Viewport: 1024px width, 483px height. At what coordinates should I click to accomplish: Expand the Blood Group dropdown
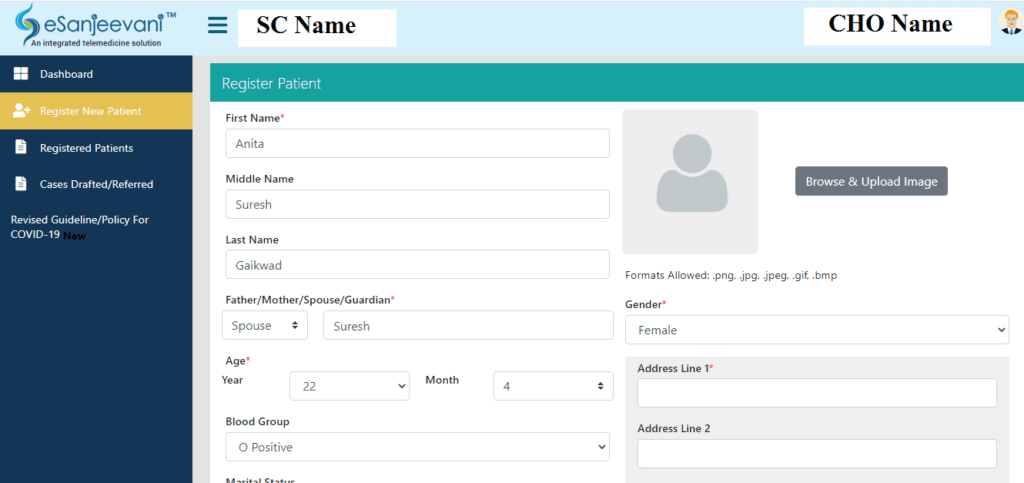point(417,447)
